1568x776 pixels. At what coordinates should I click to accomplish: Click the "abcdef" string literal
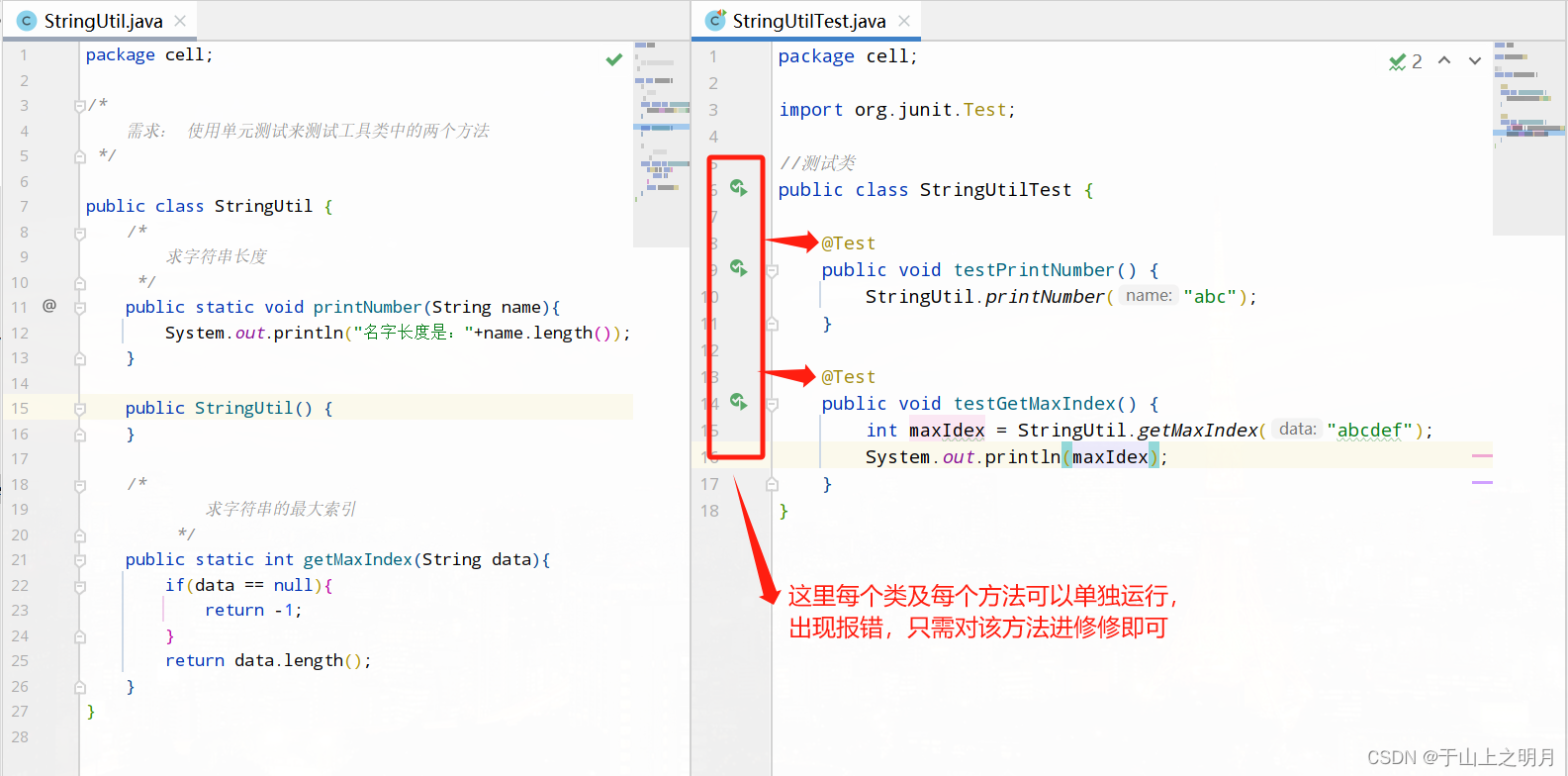(x=1370, y=431)
